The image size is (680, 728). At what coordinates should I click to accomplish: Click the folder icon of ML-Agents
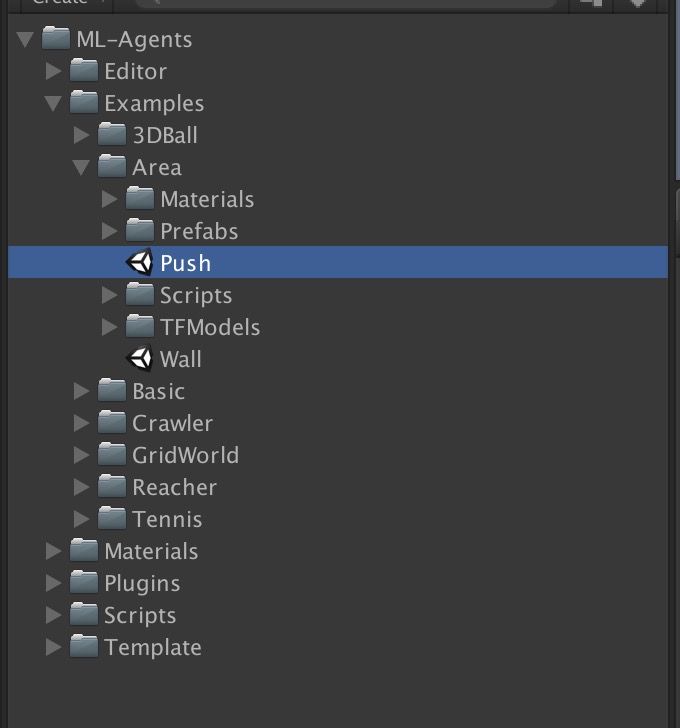tap(56, 38)
